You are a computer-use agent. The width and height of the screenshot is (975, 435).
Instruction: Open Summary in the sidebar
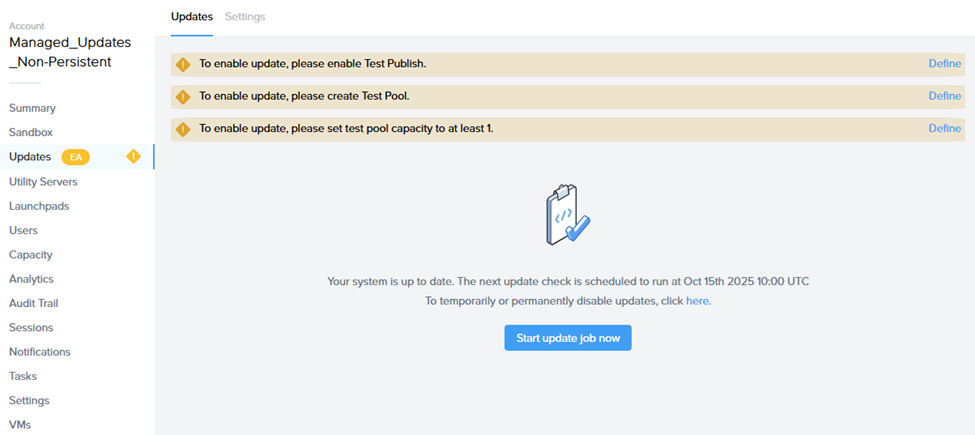coord(32,108)
